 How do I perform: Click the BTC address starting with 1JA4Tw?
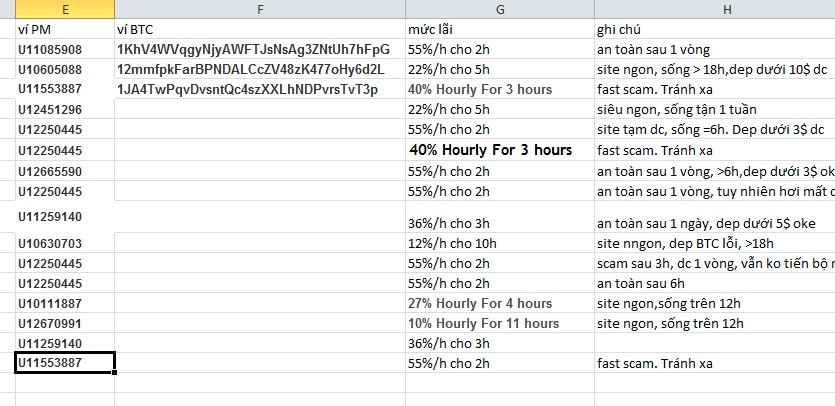247,89
